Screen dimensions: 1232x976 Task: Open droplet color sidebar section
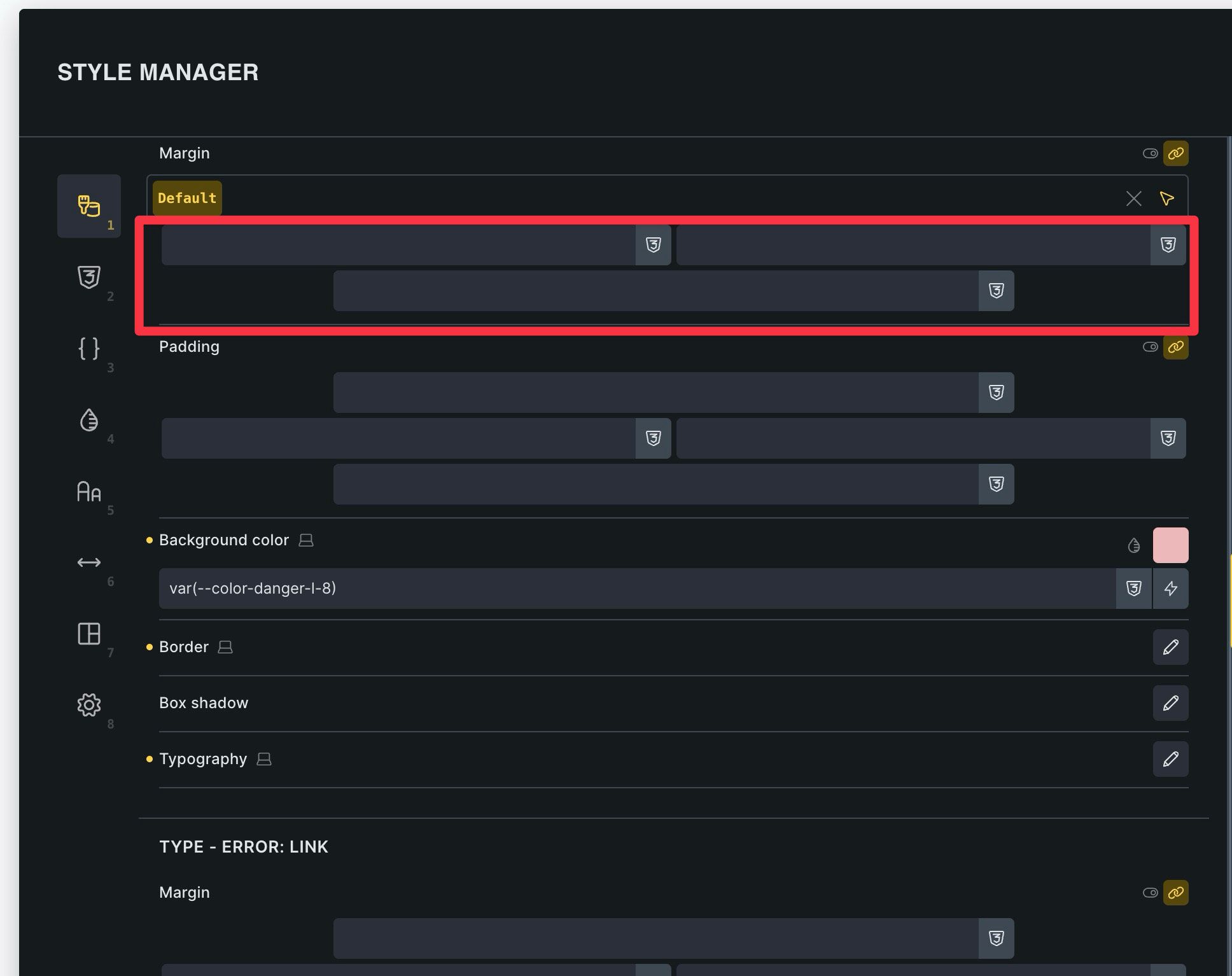pyautogui.click(x=89, y=420)
